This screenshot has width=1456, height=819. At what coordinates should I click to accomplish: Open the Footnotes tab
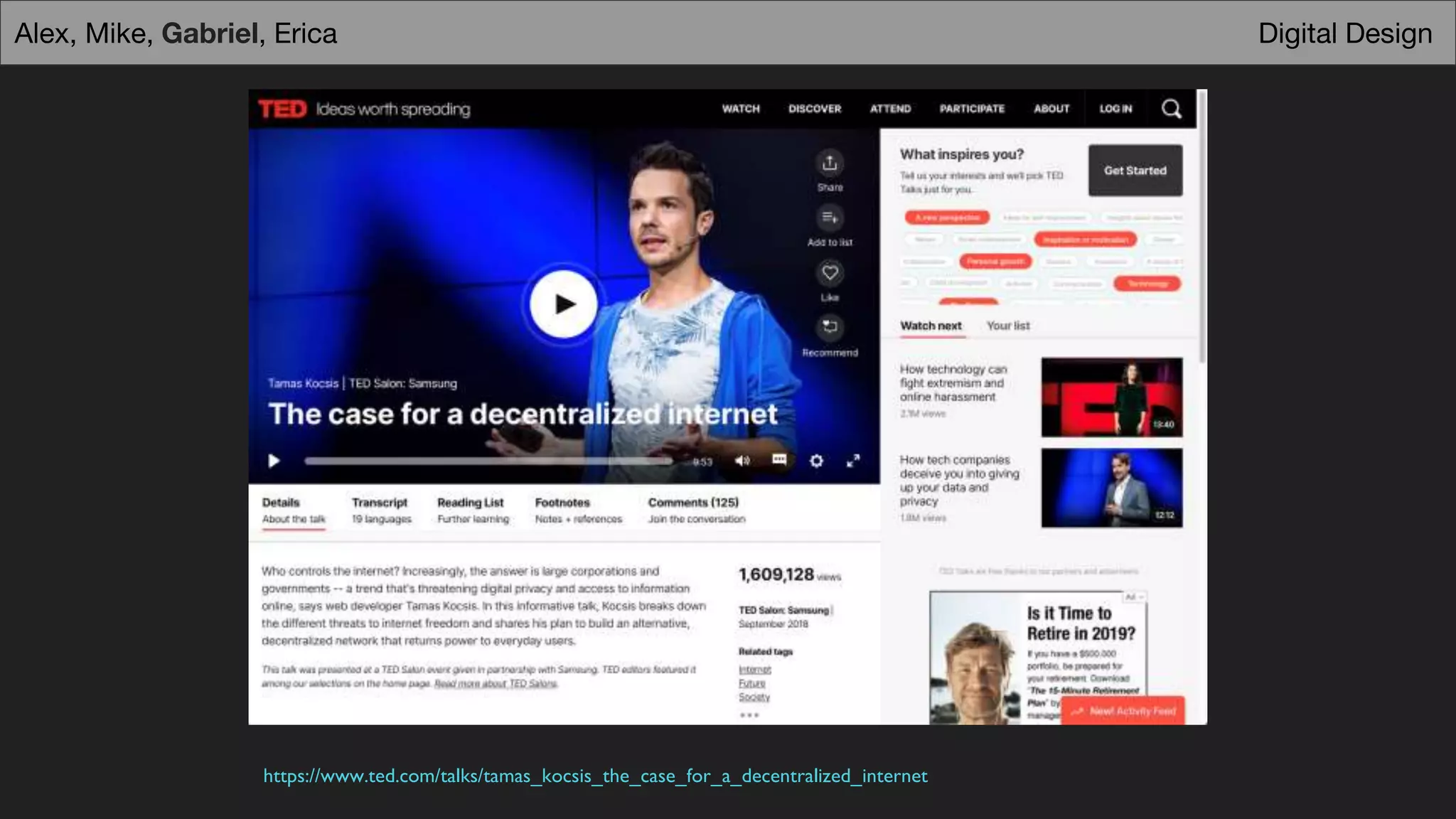pos(578,510)
